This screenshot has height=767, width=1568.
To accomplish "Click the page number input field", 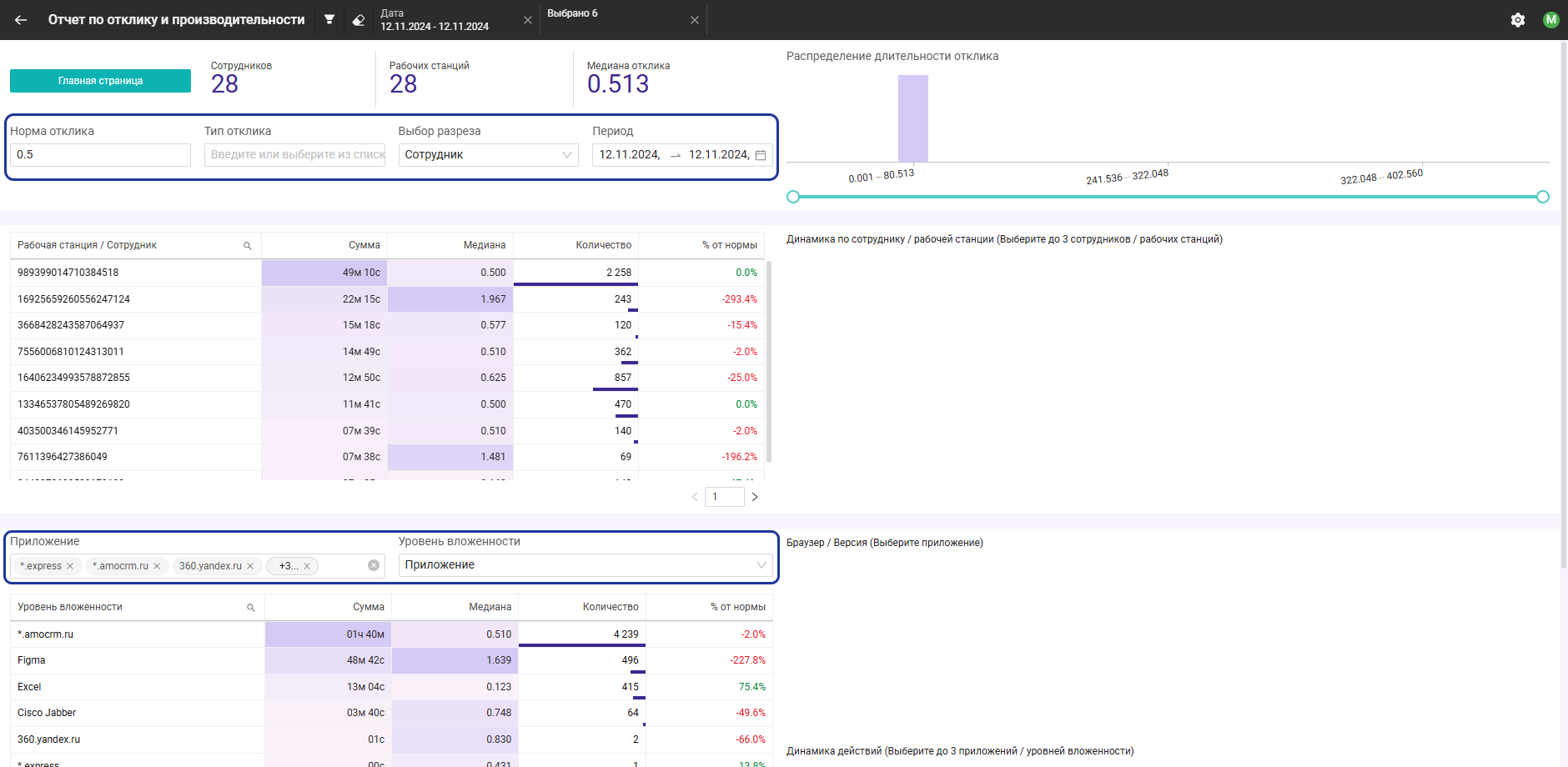I will [x=724, y=497].
